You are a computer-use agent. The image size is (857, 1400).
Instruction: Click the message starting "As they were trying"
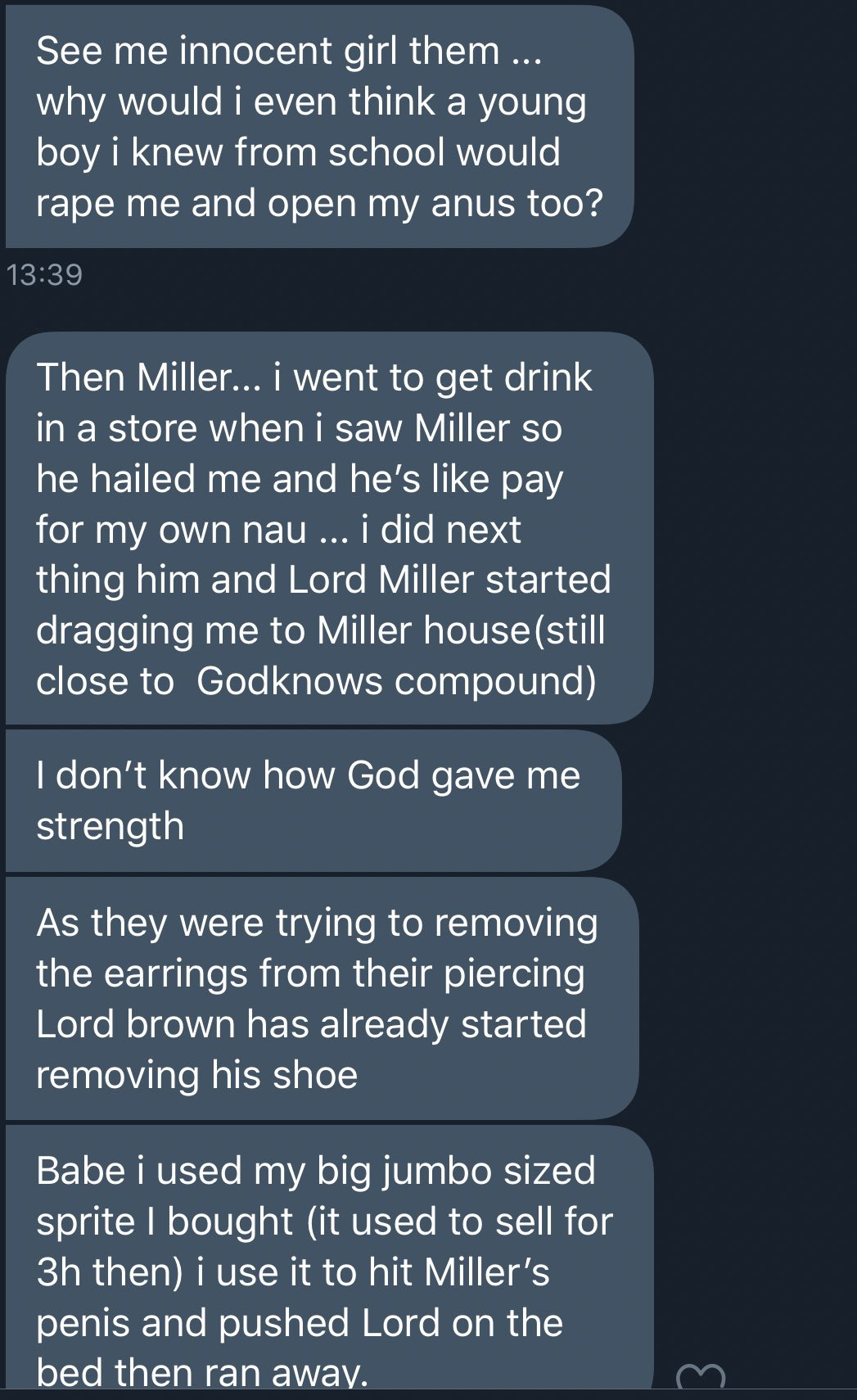click(x=319, y=999)
